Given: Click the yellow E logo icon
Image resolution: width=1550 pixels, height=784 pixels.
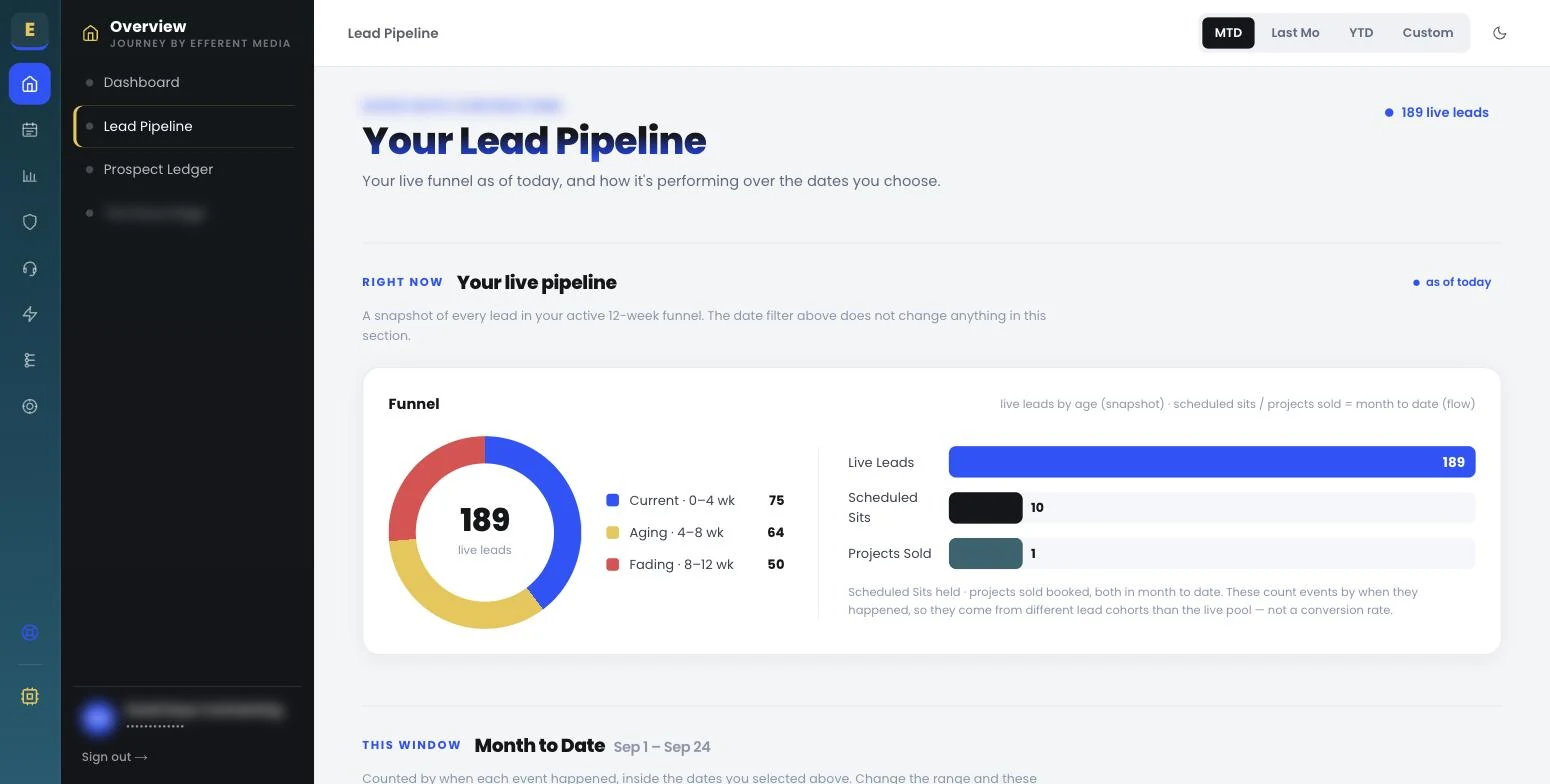Looking at the screenshot, I should pyautogui.click(x=29, y=30).
